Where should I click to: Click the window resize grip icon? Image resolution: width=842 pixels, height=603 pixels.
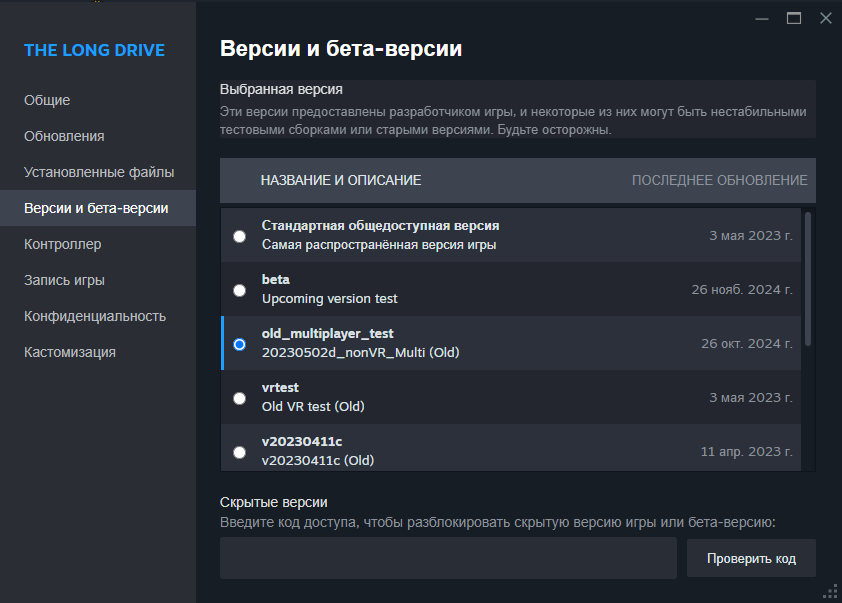pyautogui.click(x=830, y=591)
